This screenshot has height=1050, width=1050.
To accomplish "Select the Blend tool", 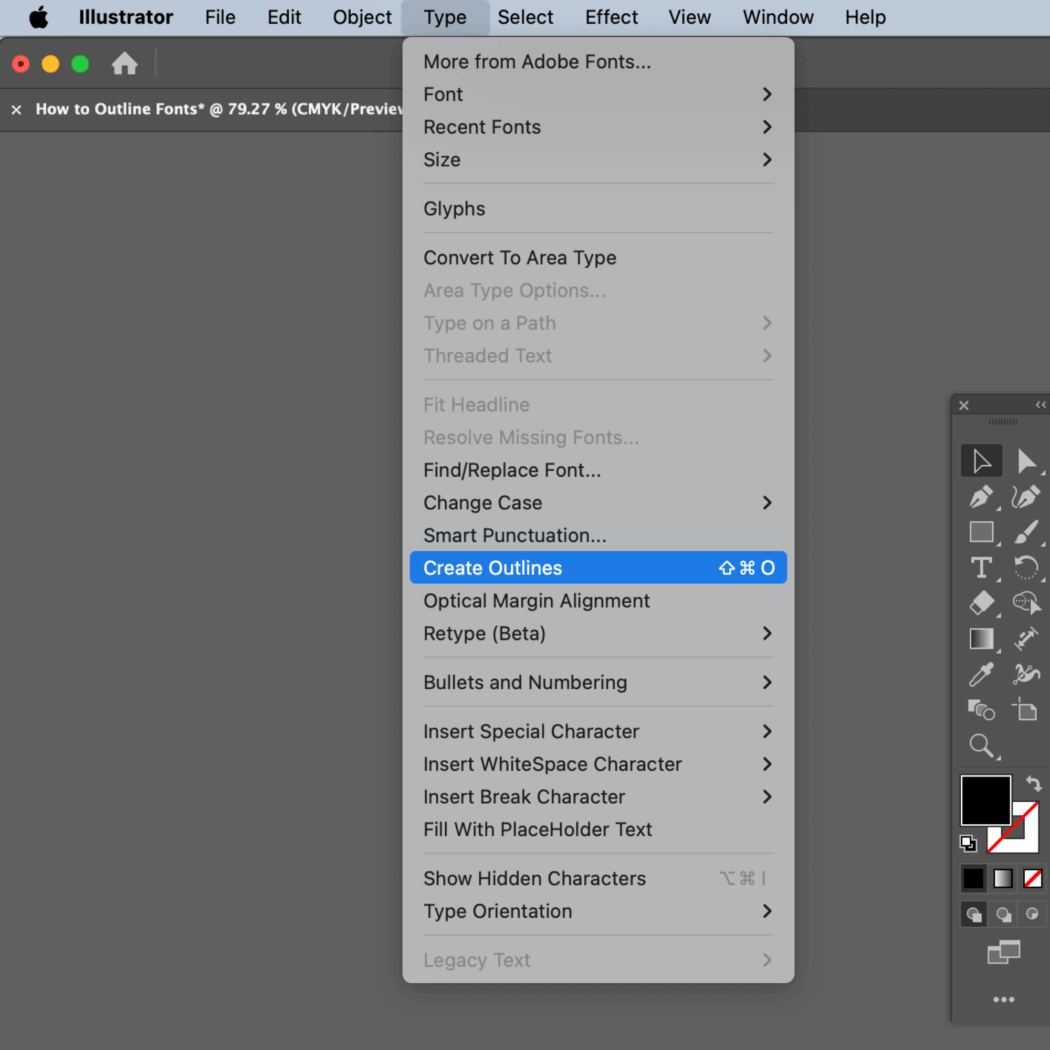I will point(981,710).
